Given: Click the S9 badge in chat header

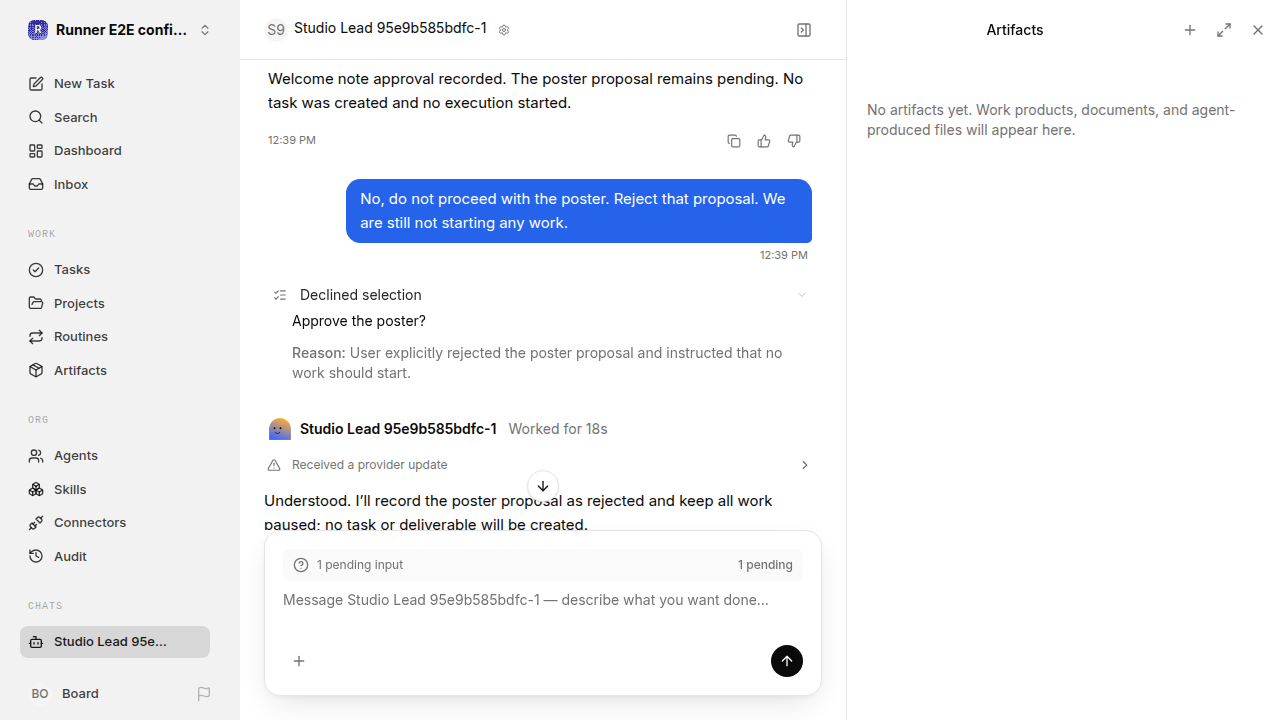Looking at the screenshot, I should [x=276, y=30].
